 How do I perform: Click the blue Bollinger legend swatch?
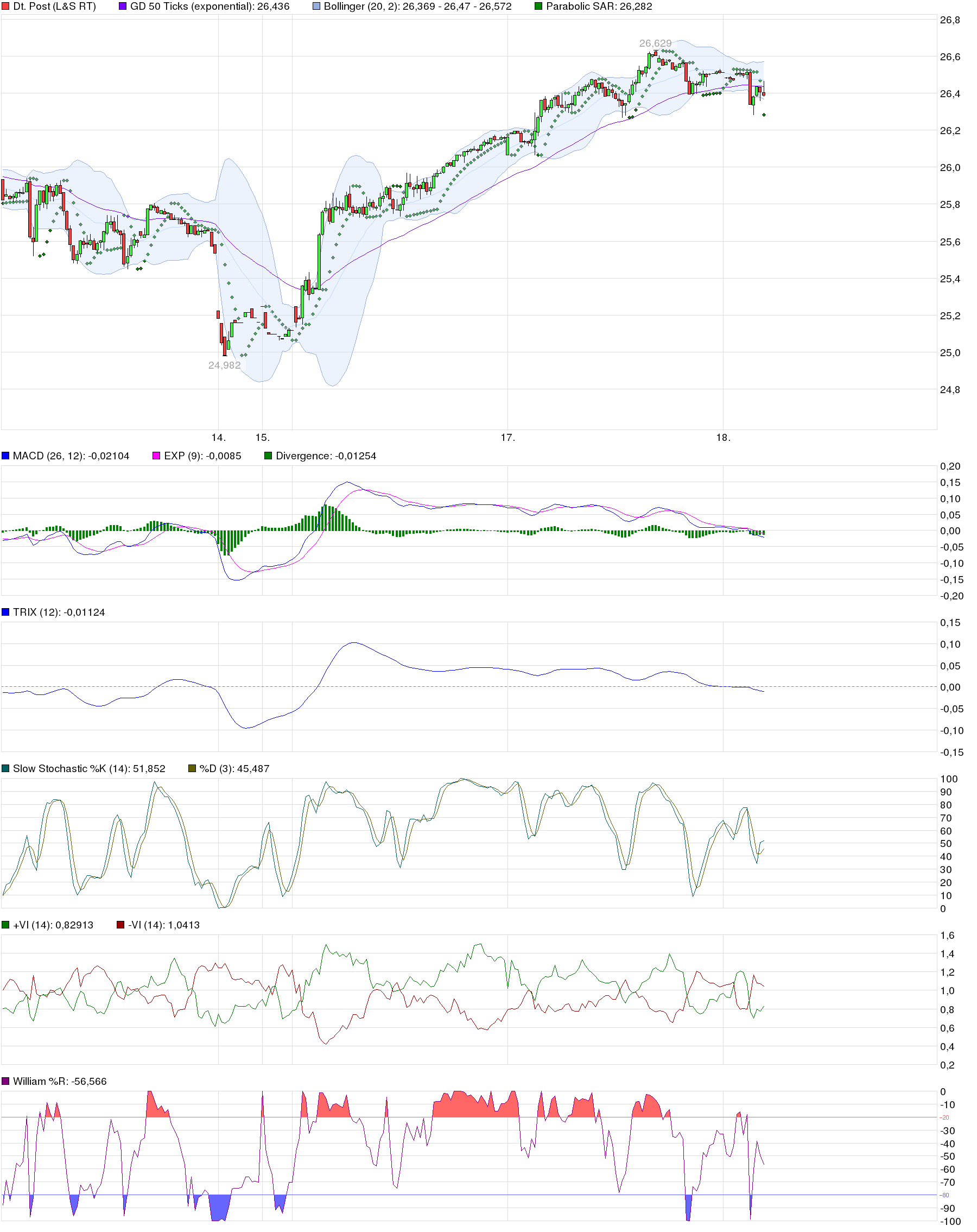pos(316,7)
